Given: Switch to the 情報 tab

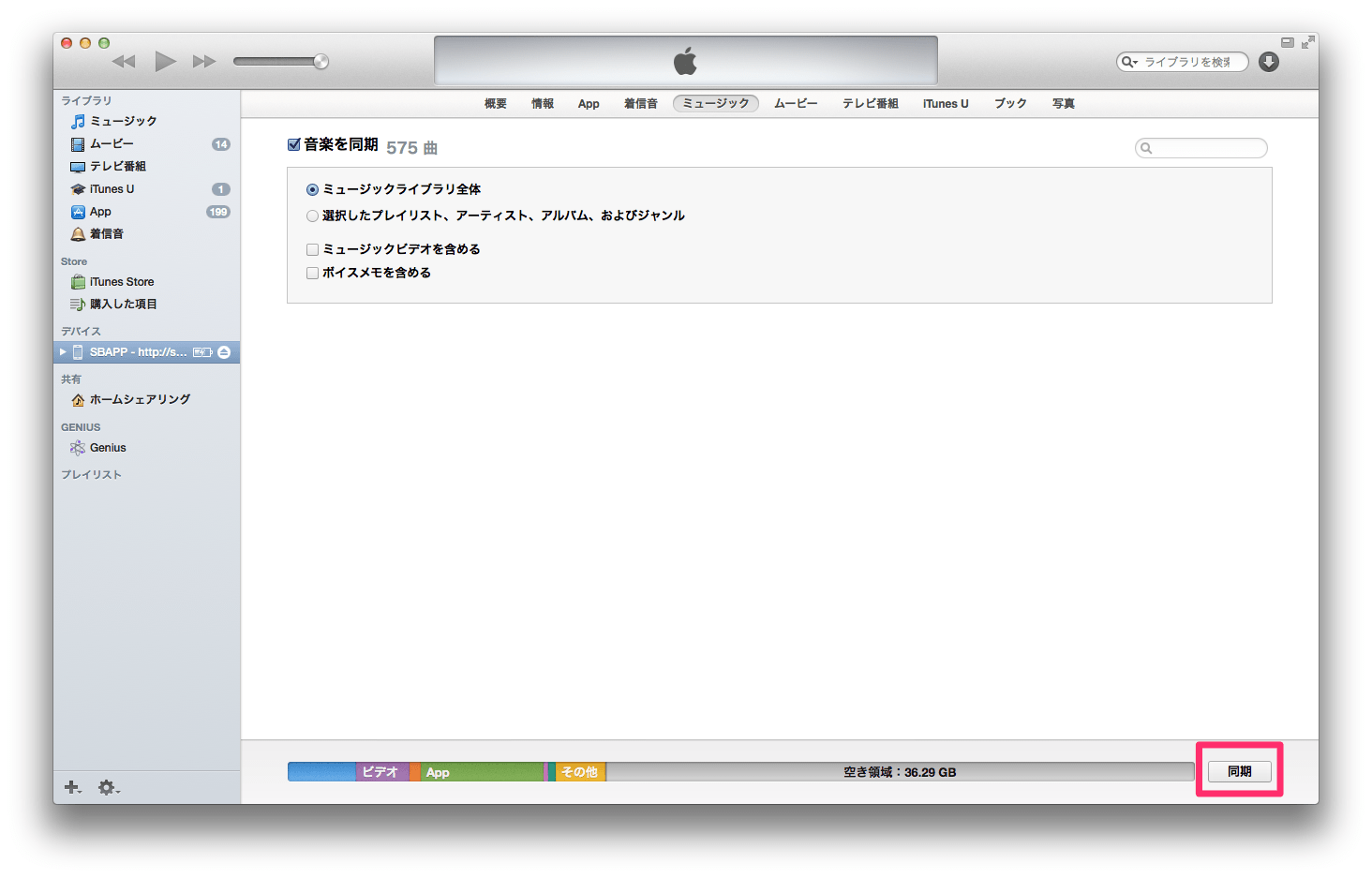Looking at the screenshot, I should click(543, 104).
